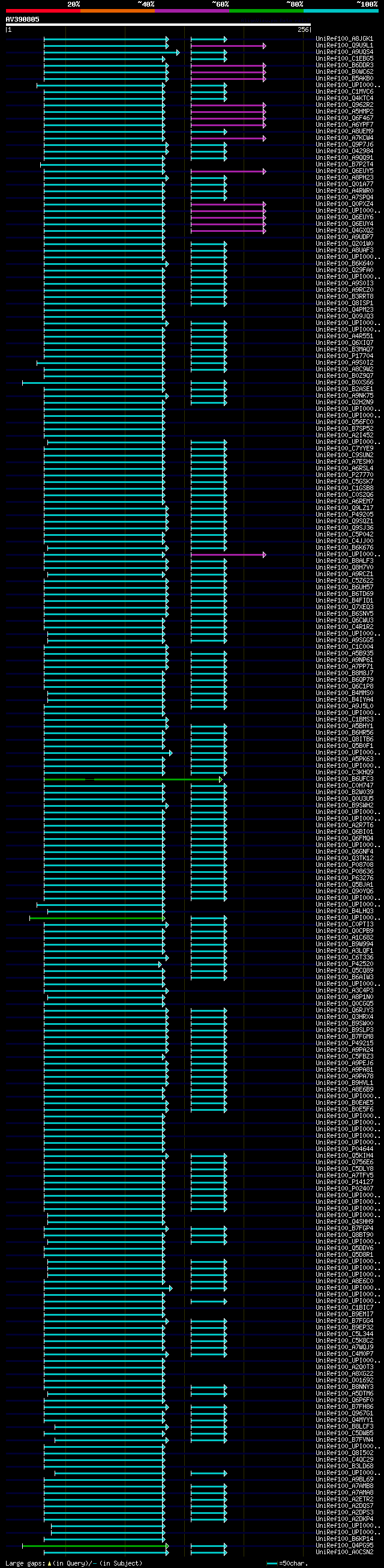Open hit UniRef100_A2R7T6
384x1568 pixels.
coord(344,825)
